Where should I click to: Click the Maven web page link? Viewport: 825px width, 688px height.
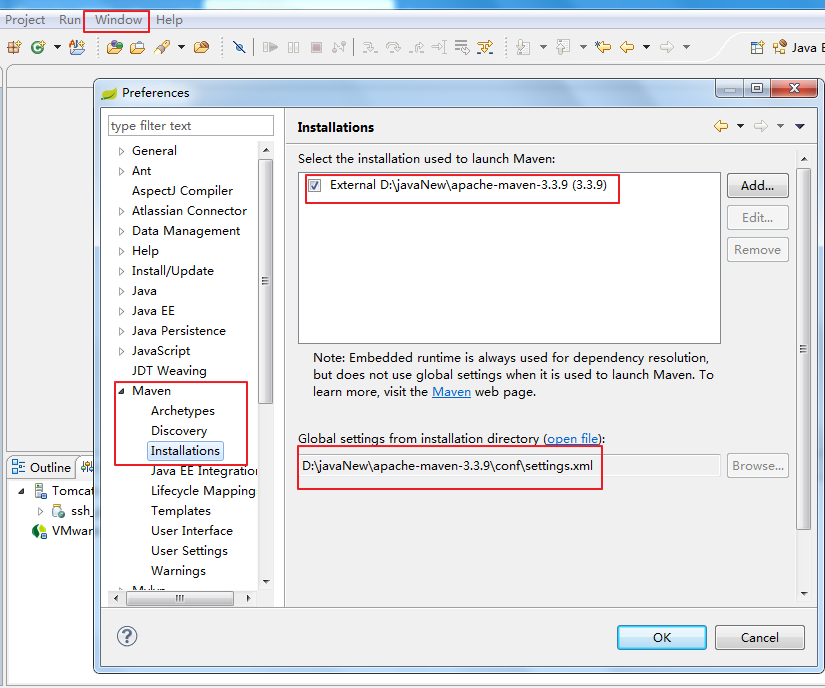pyautogui.click(x=451, y=392)
